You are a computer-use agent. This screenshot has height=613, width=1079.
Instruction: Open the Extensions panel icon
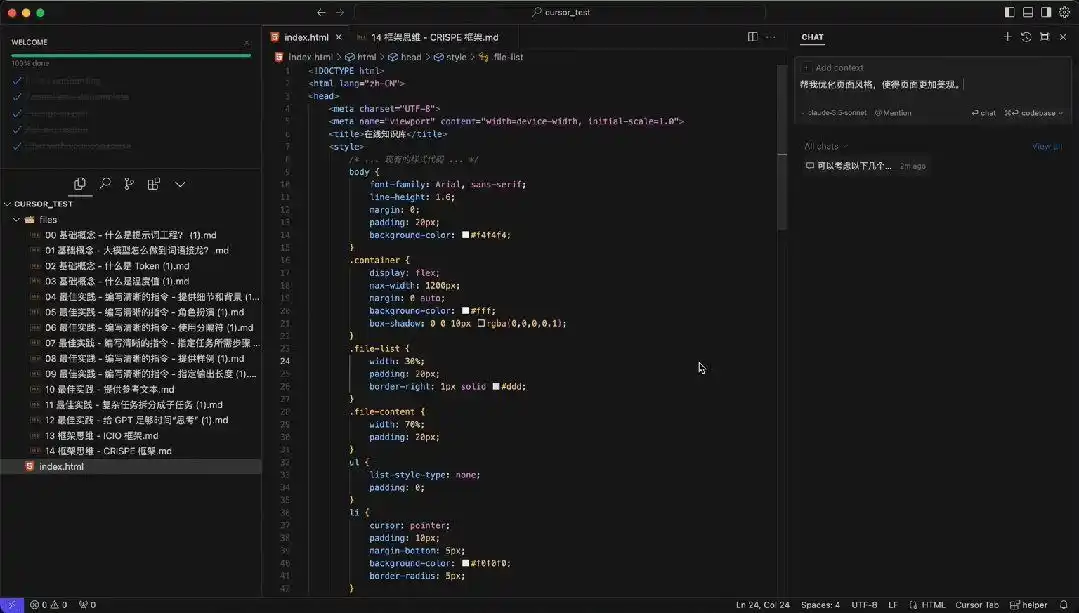(x=154, y=185)
